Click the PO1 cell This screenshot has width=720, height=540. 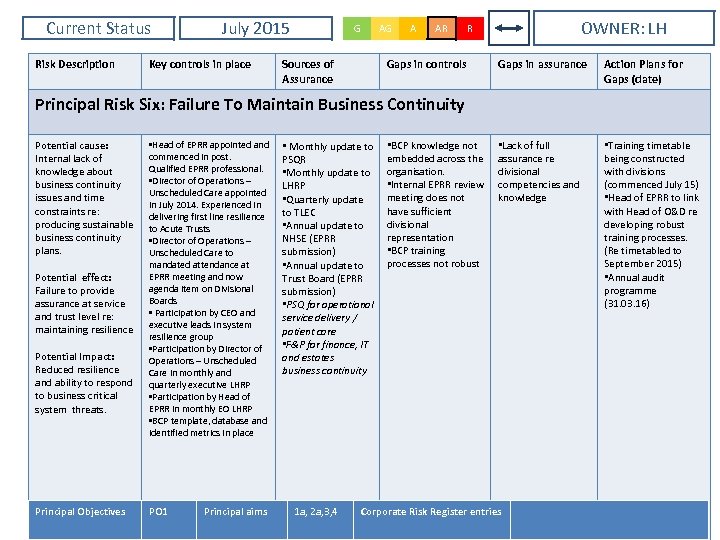[x=158, y=512]
